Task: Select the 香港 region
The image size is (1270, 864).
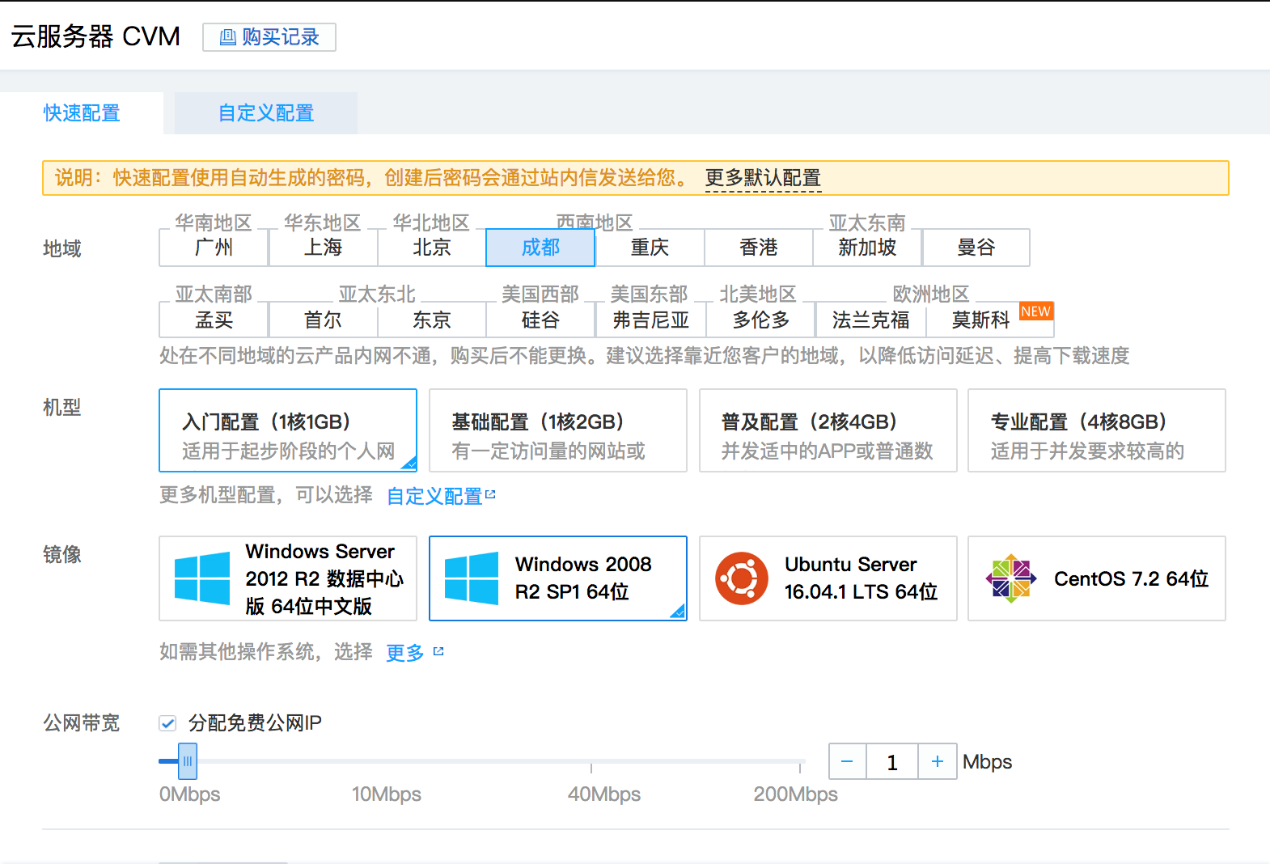Action: click(759, 247)
